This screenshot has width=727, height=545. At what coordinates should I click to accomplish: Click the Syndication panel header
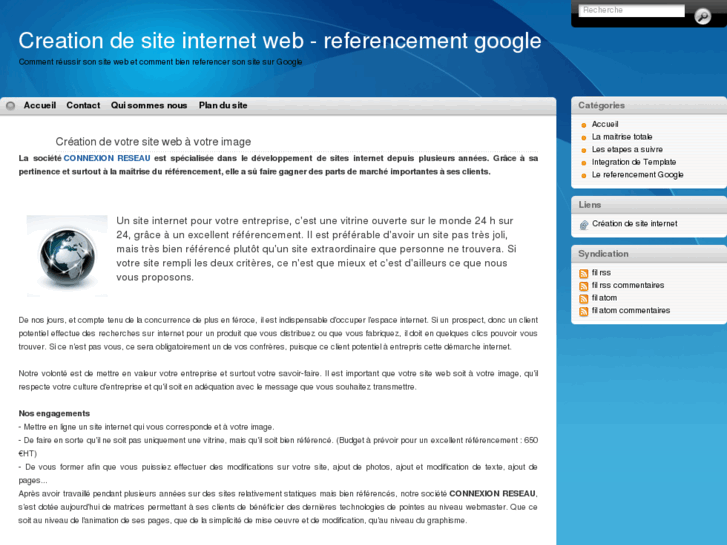click(649, 254)
